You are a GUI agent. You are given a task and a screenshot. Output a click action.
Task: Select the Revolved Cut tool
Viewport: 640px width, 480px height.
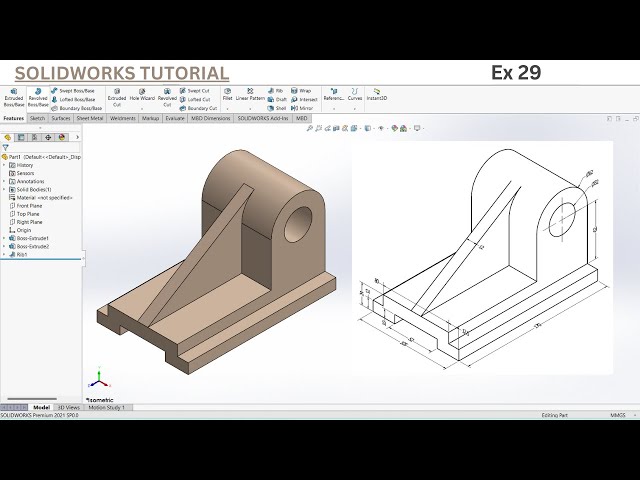[x=167, y=98]
